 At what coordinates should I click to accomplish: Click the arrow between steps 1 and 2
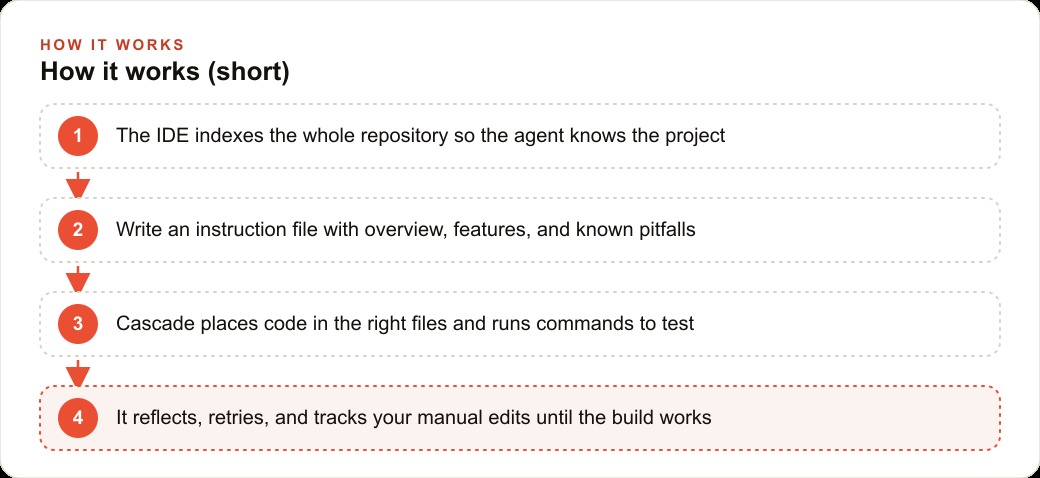click(x=78, y=184)
